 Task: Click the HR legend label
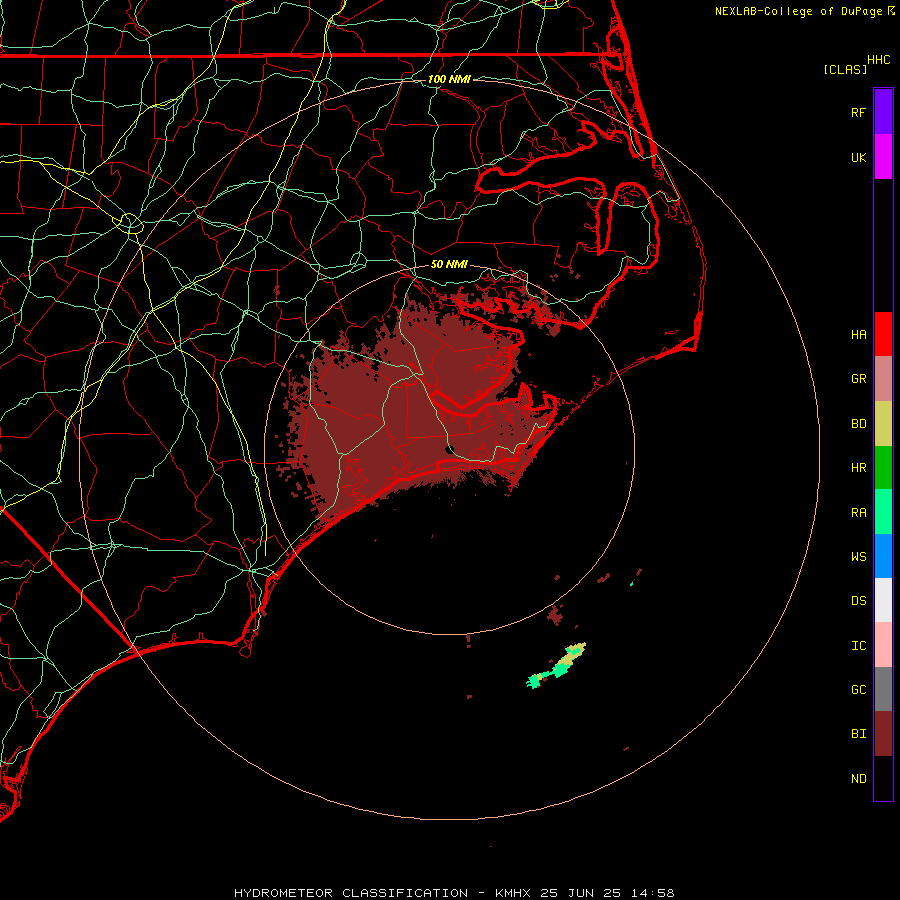[x=858, y=468]
